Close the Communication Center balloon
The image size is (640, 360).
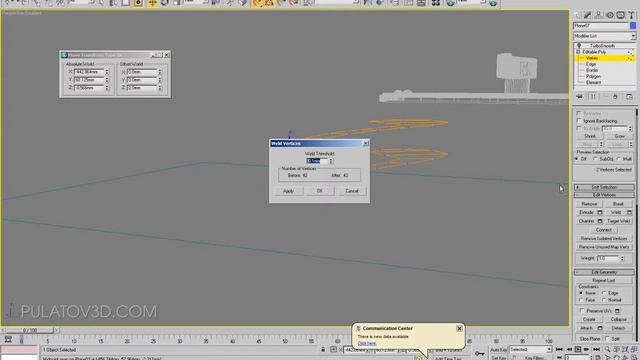click(459, 328)
